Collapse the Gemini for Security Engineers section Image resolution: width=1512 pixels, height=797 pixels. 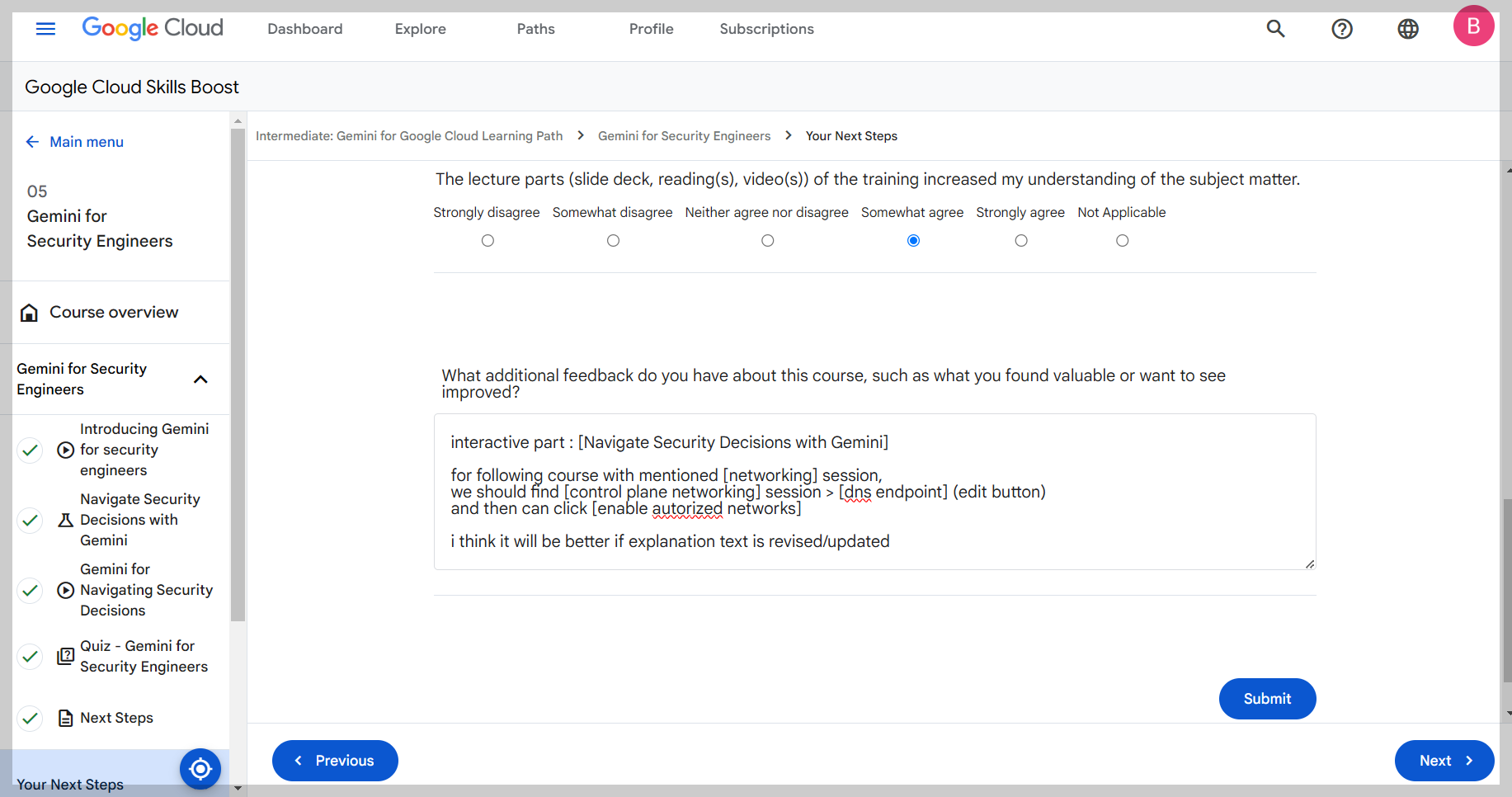tap(200, 380)
